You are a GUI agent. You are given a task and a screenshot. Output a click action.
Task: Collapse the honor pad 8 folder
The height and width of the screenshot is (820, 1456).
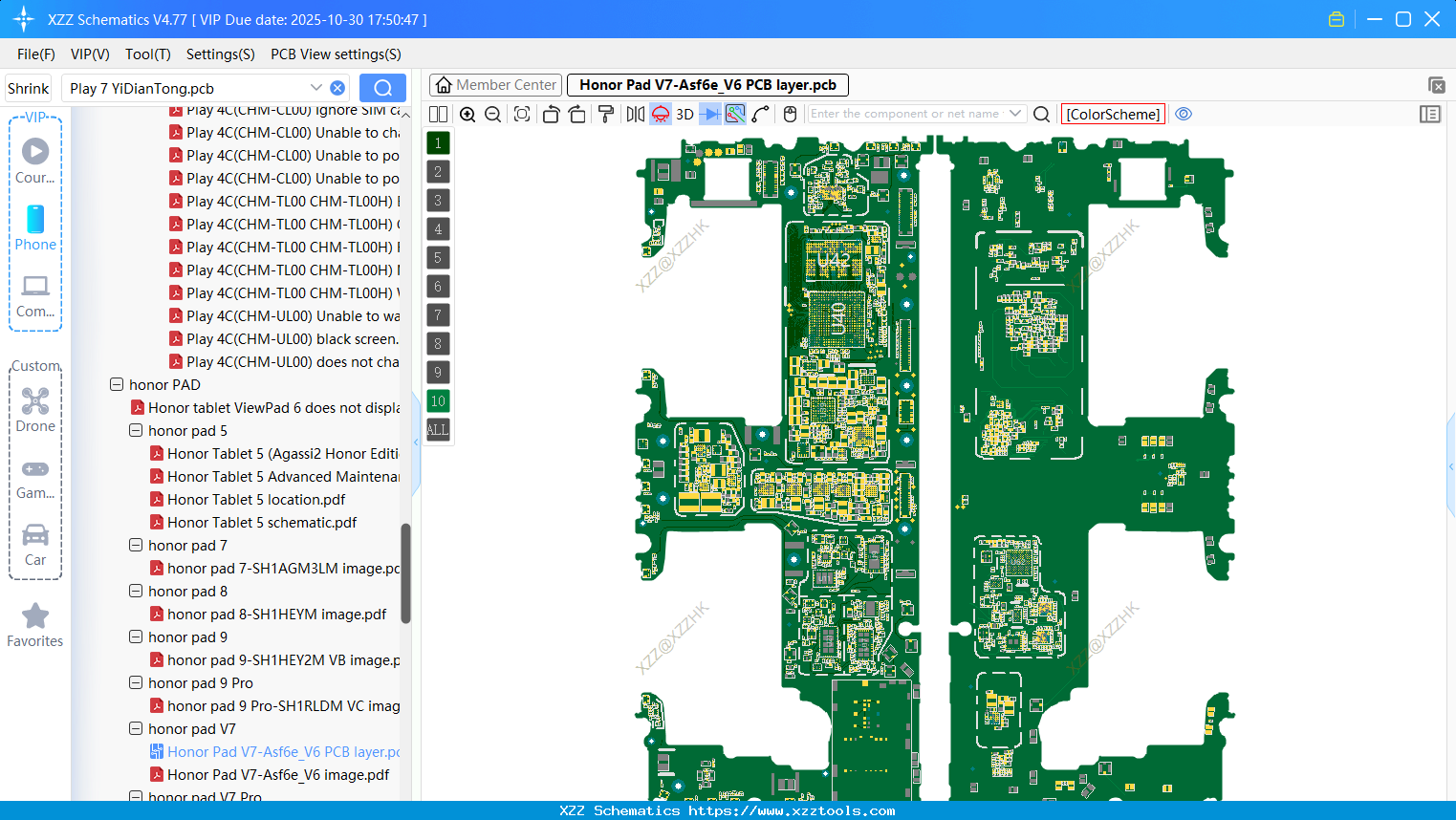tap(136, 591)
